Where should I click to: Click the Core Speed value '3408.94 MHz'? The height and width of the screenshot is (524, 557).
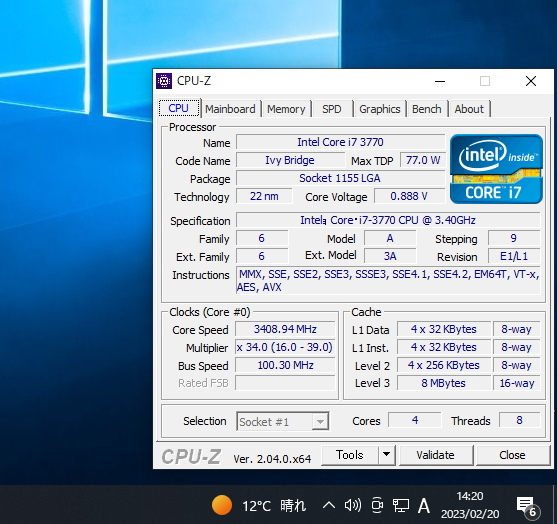(x=285, y=329)
